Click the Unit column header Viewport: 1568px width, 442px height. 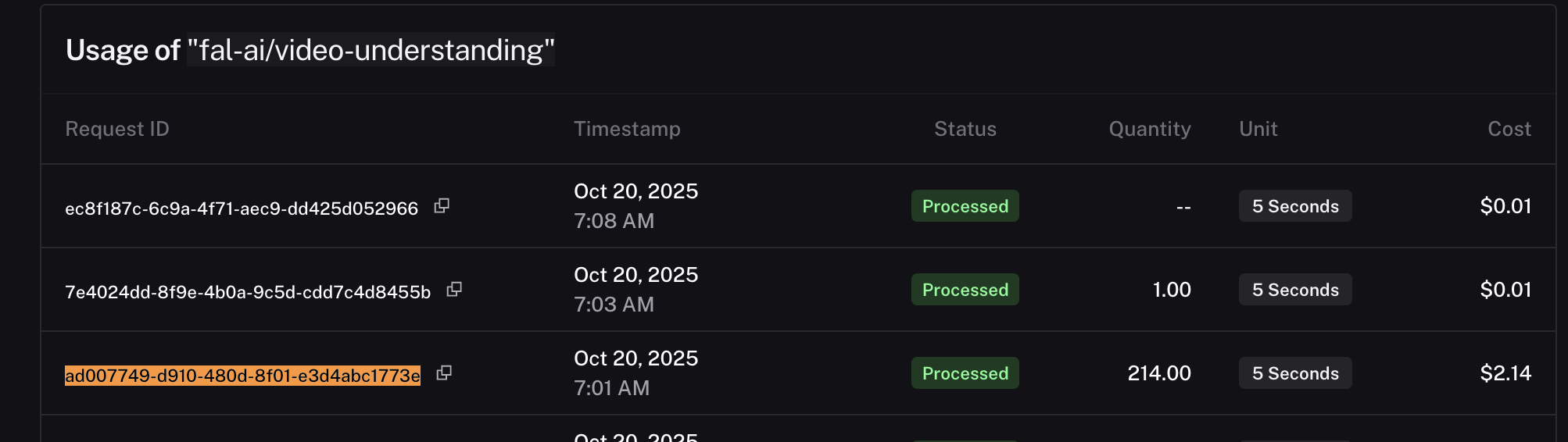tap(1258, 129)
